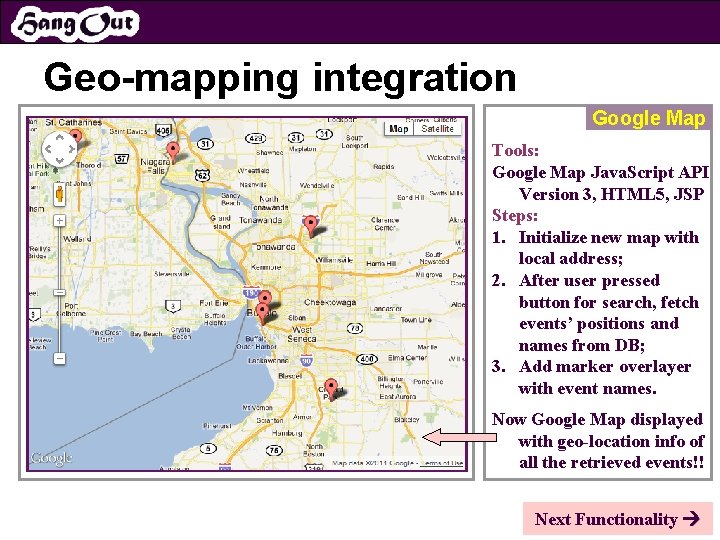Click the Next Functionality button
This screenshot has height=540, width=720.
[618, 519]
